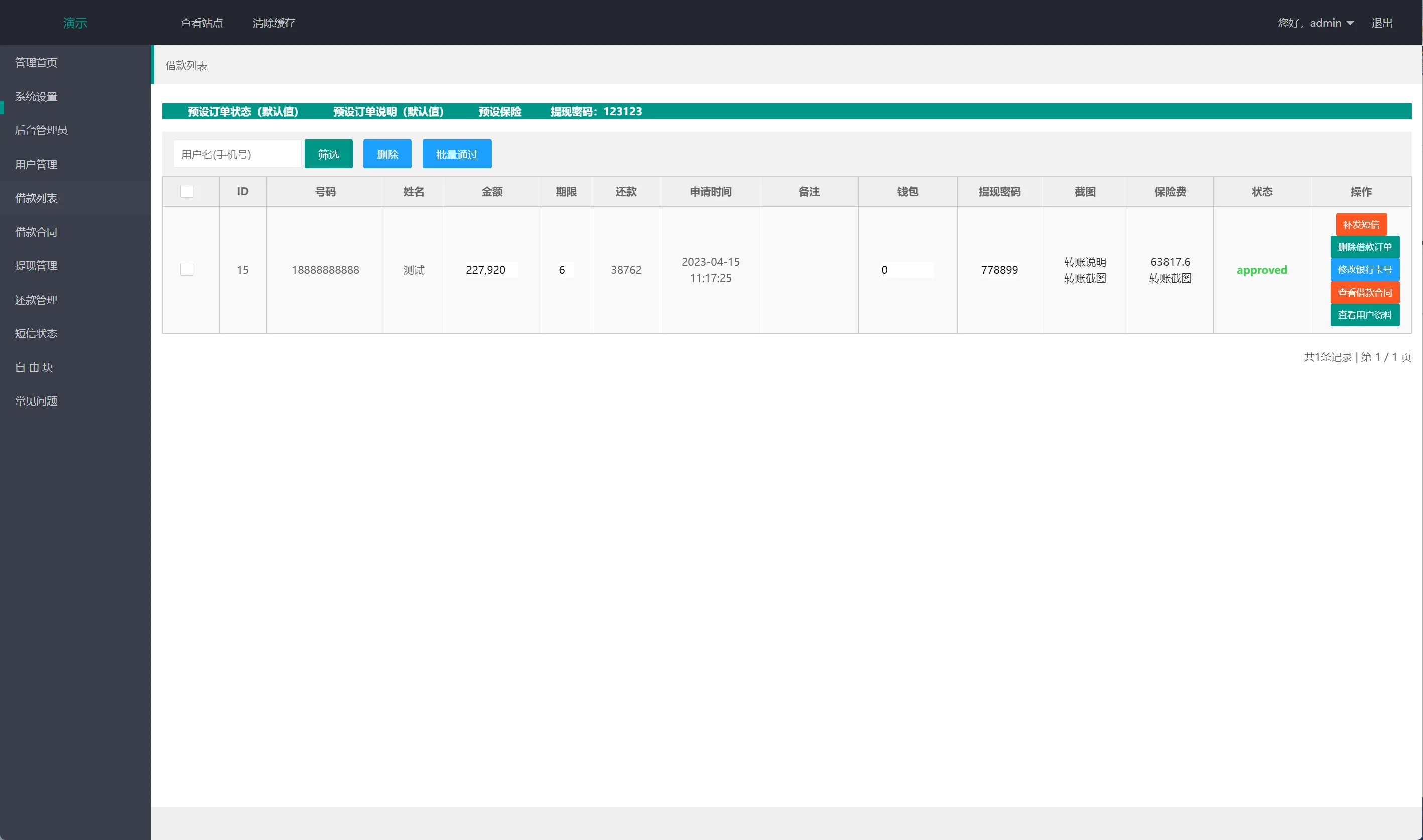
Task: Tick the checkbox for loan ID 15
Action: (186, 269)
